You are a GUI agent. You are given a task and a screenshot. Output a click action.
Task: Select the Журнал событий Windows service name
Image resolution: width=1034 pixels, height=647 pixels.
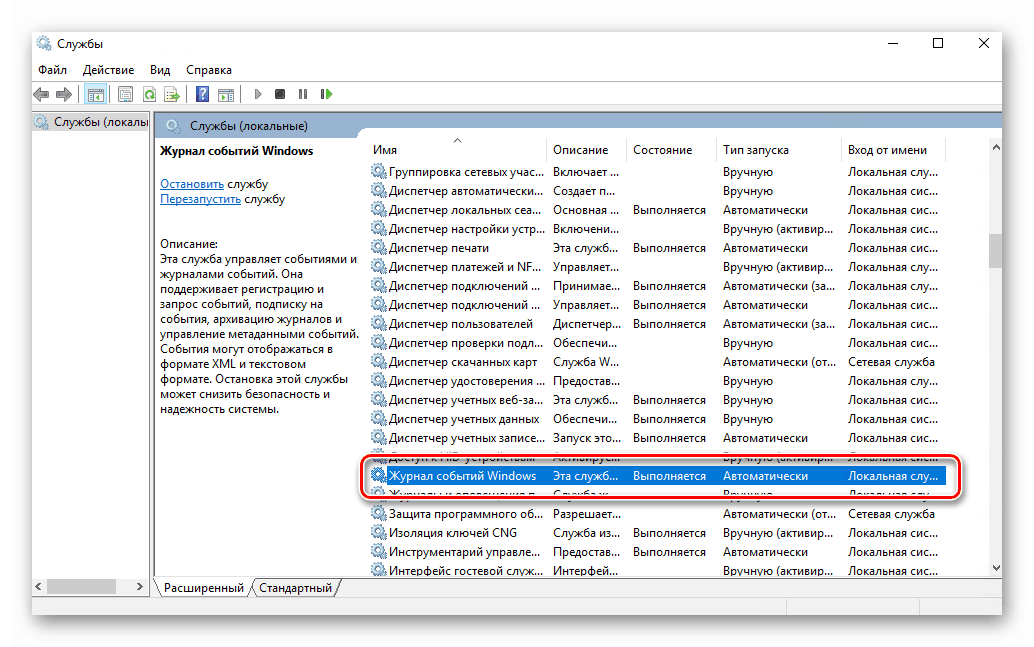[x=462, y=476]
